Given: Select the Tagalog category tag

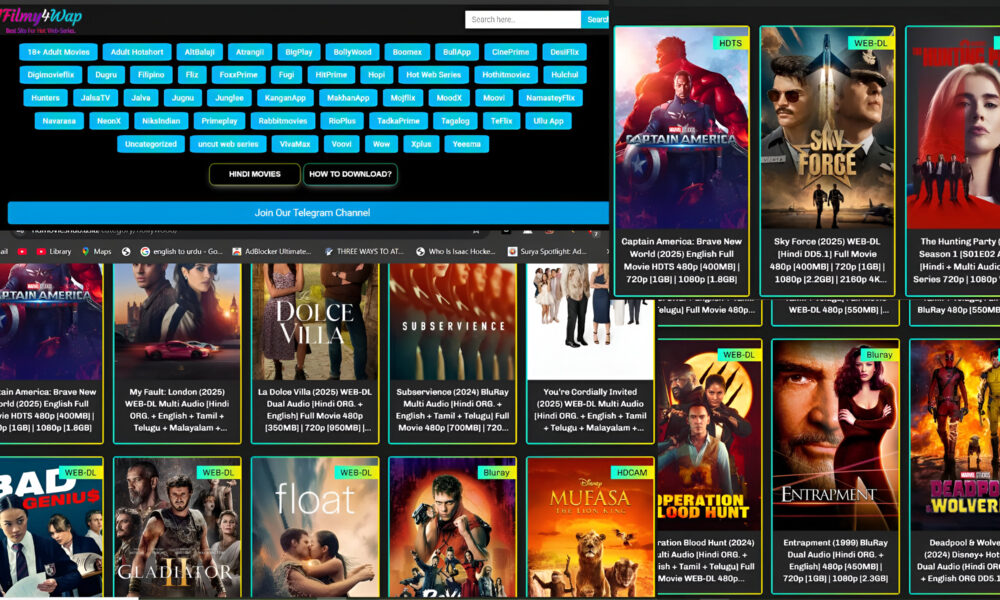Looking at the screenshot, I should click(x=455, y=121).
